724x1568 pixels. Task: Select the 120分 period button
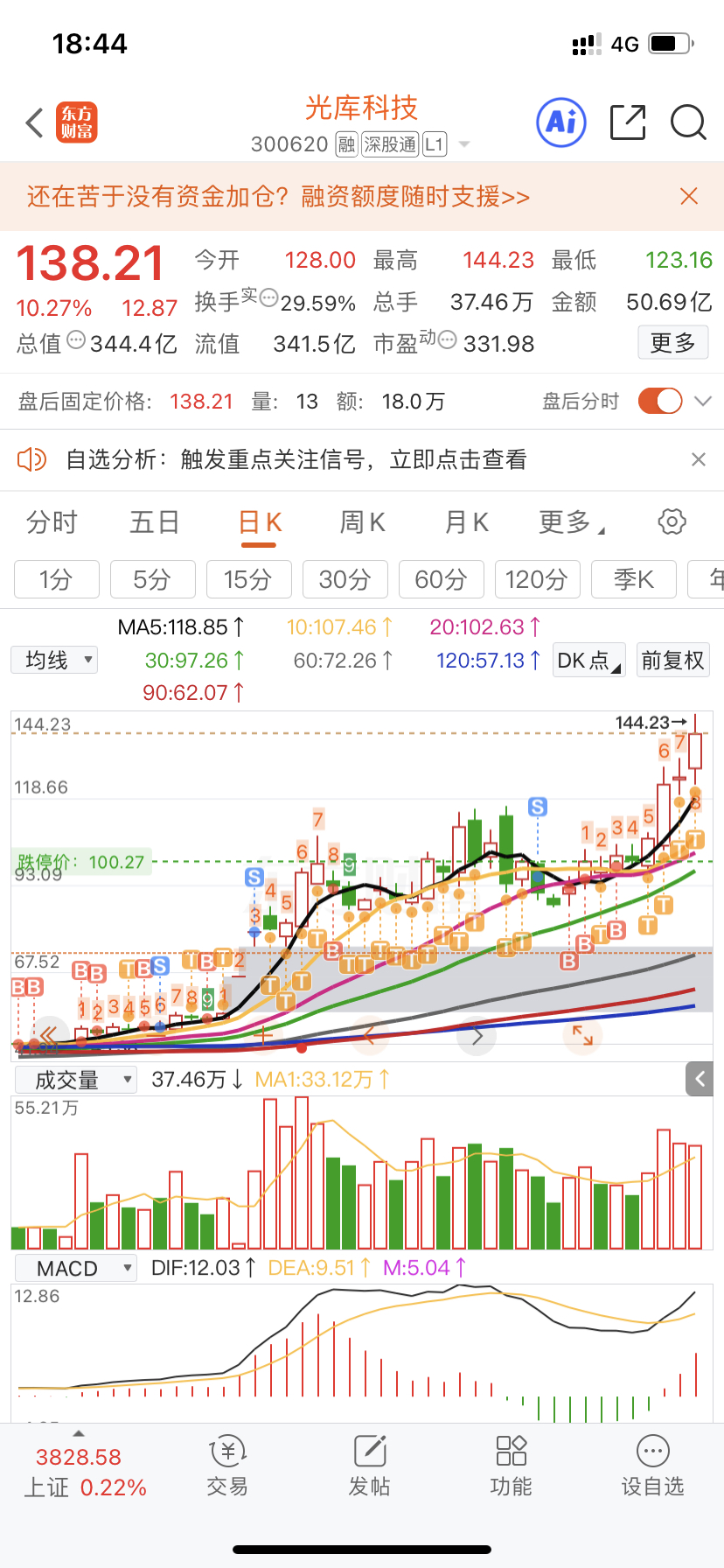[538, 579]
